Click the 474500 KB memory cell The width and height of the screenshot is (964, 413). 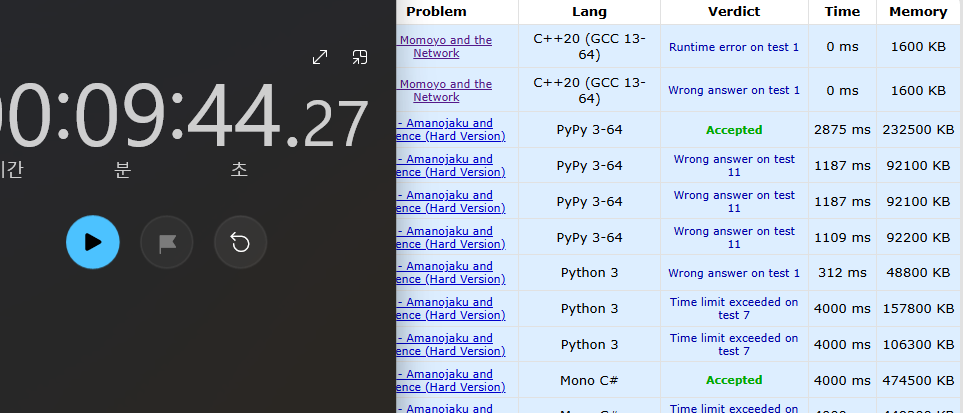[x=918, y=380]
